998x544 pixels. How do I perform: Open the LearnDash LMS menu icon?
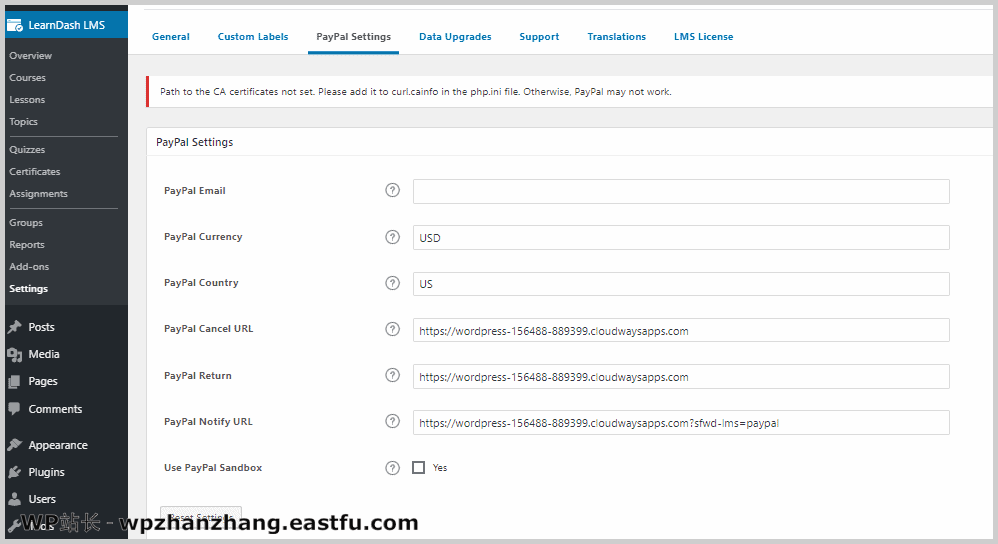(x=15, y=25)
